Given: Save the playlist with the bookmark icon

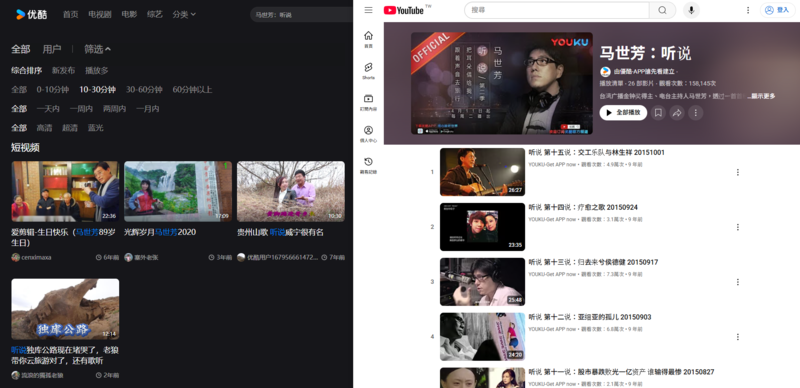Looking at the screenshot, I should pos(658,113).
